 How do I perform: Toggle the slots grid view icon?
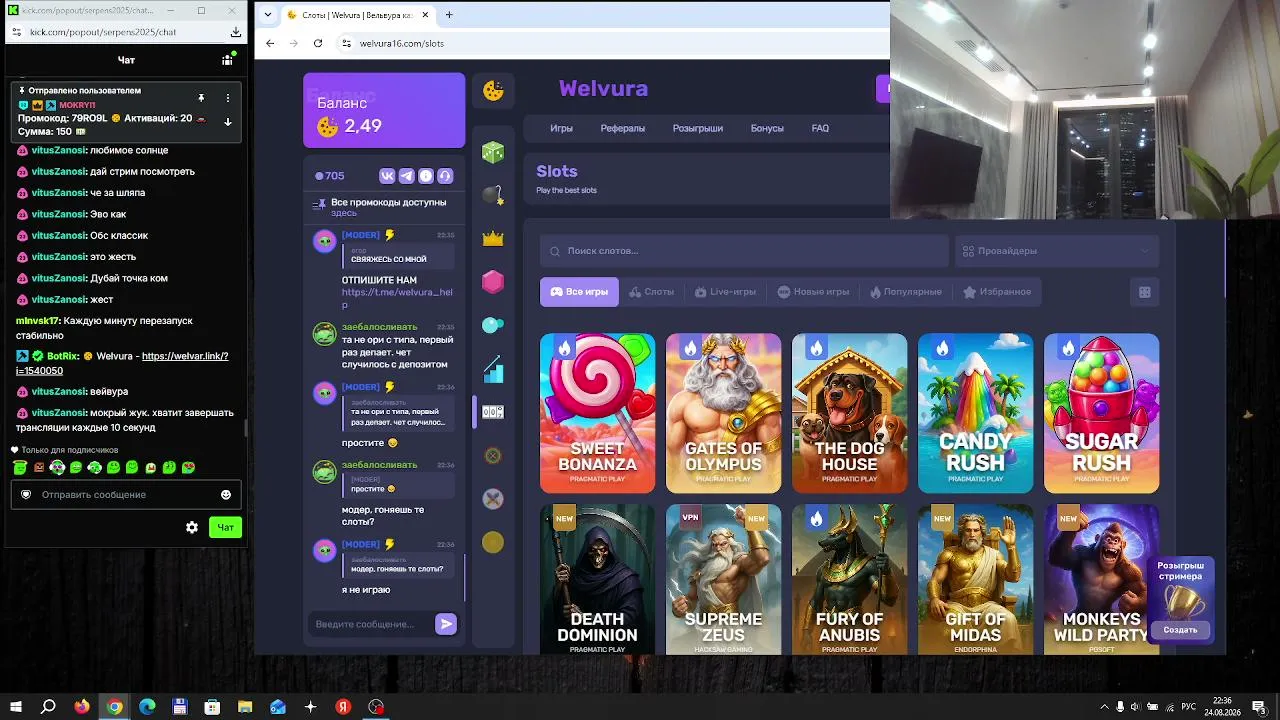[x=1145, y=292]
